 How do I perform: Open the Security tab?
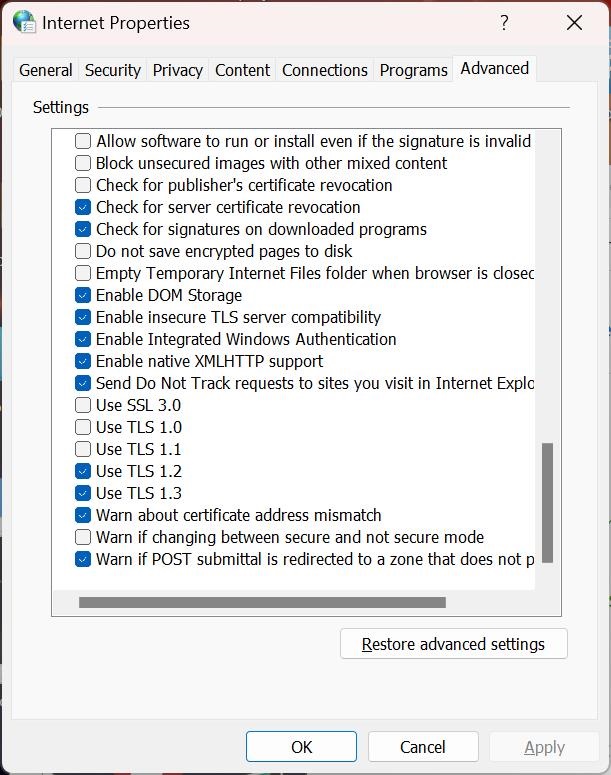click(x=113, y=70)
